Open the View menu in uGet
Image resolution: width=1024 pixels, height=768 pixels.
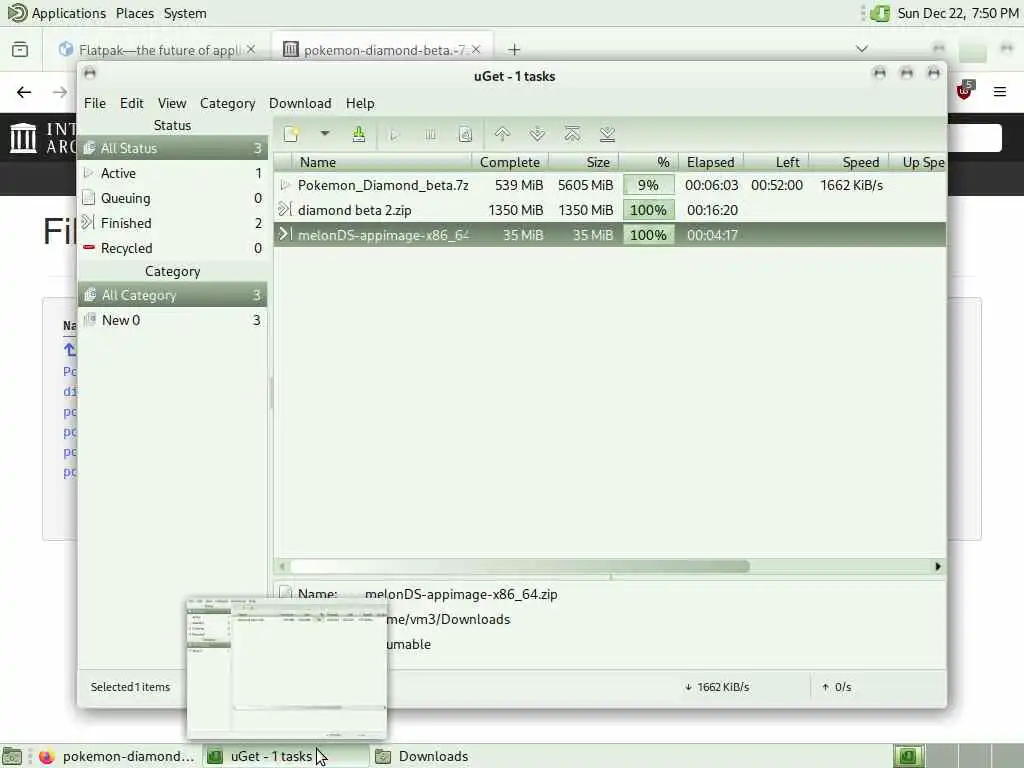(x=172, y=103)
